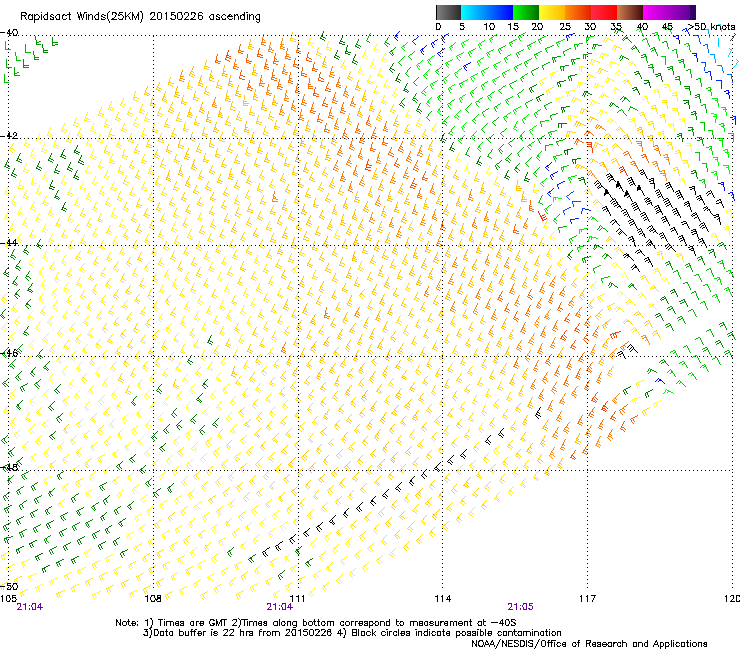Click the '25' value on the legend scale

(565, 27)
